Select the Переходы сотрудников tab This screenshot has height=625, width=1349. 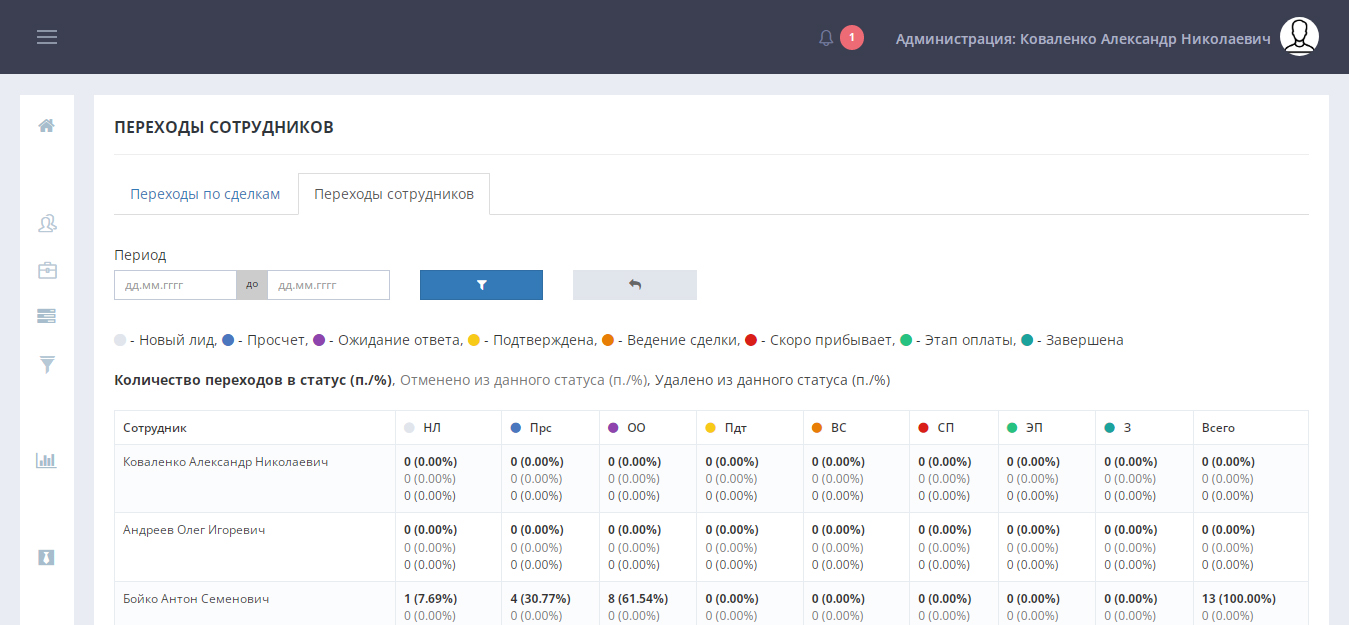pos(394,194)
